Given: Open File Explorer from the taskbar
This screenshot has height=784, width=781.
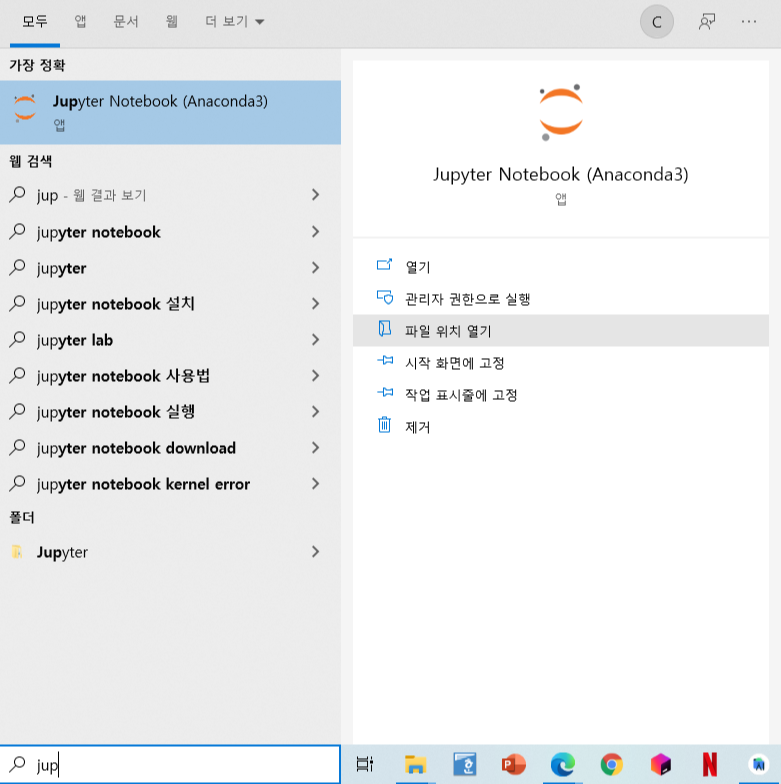Looking at the screenshot, I should pyautogui.click(x=415, y=764).
